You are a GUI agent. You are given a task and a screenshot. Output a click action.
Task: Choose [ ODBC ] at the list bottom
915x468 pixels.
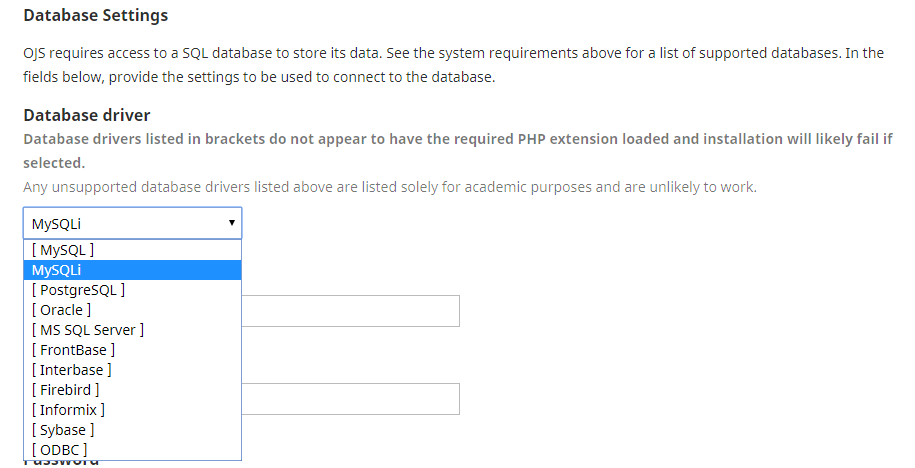(x=60, y=450)
